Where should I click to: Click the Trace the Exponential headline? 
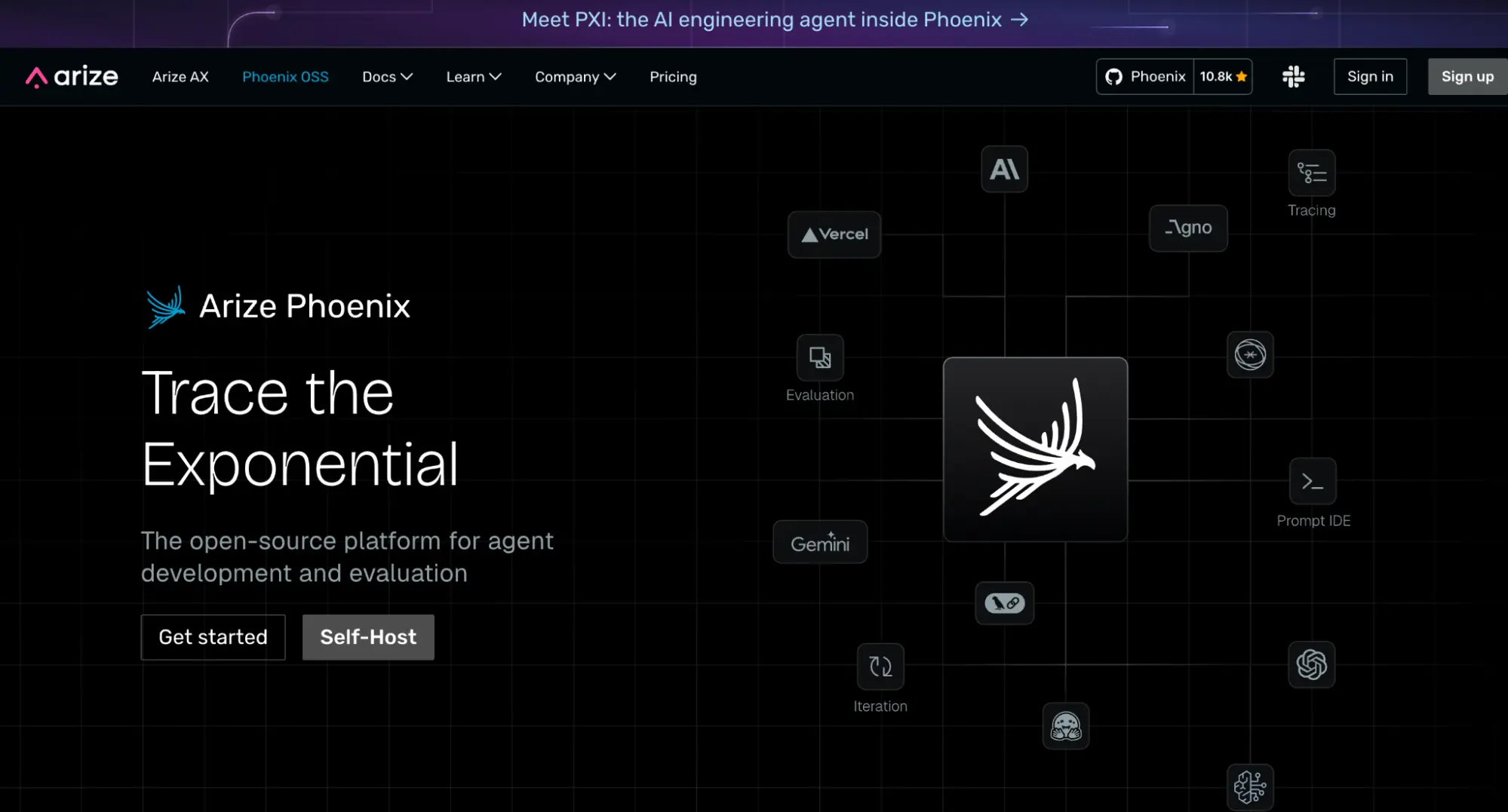point(300,428)
